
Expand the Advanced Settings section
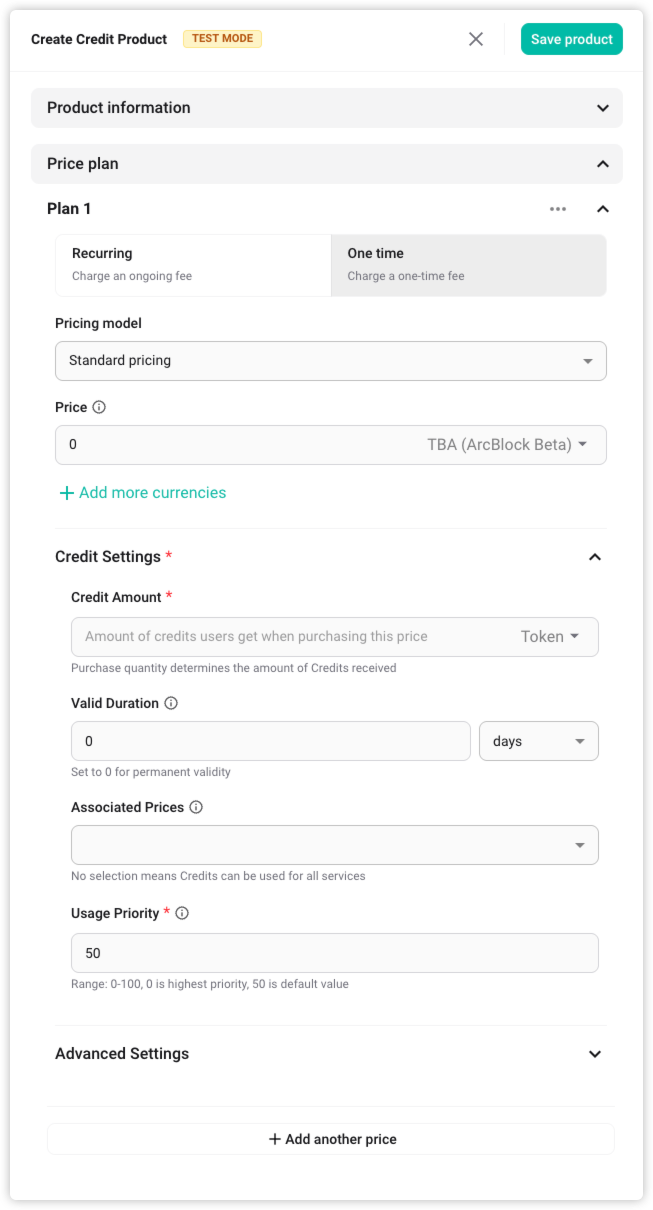click(x=595, y=1054)
